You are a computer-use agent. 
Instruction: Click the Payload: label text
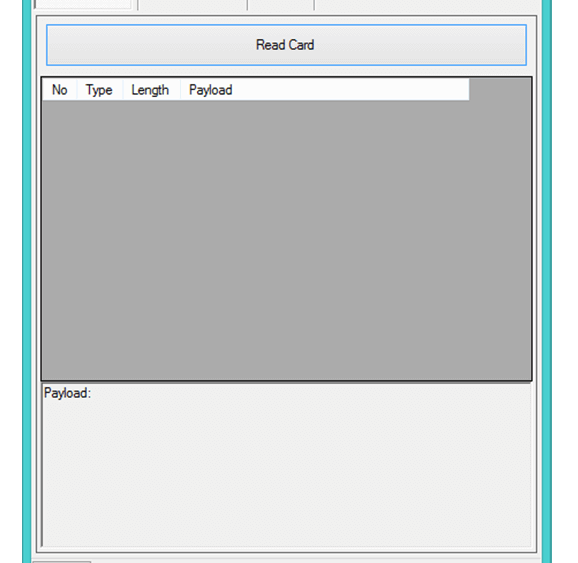(x=67, y=393)
